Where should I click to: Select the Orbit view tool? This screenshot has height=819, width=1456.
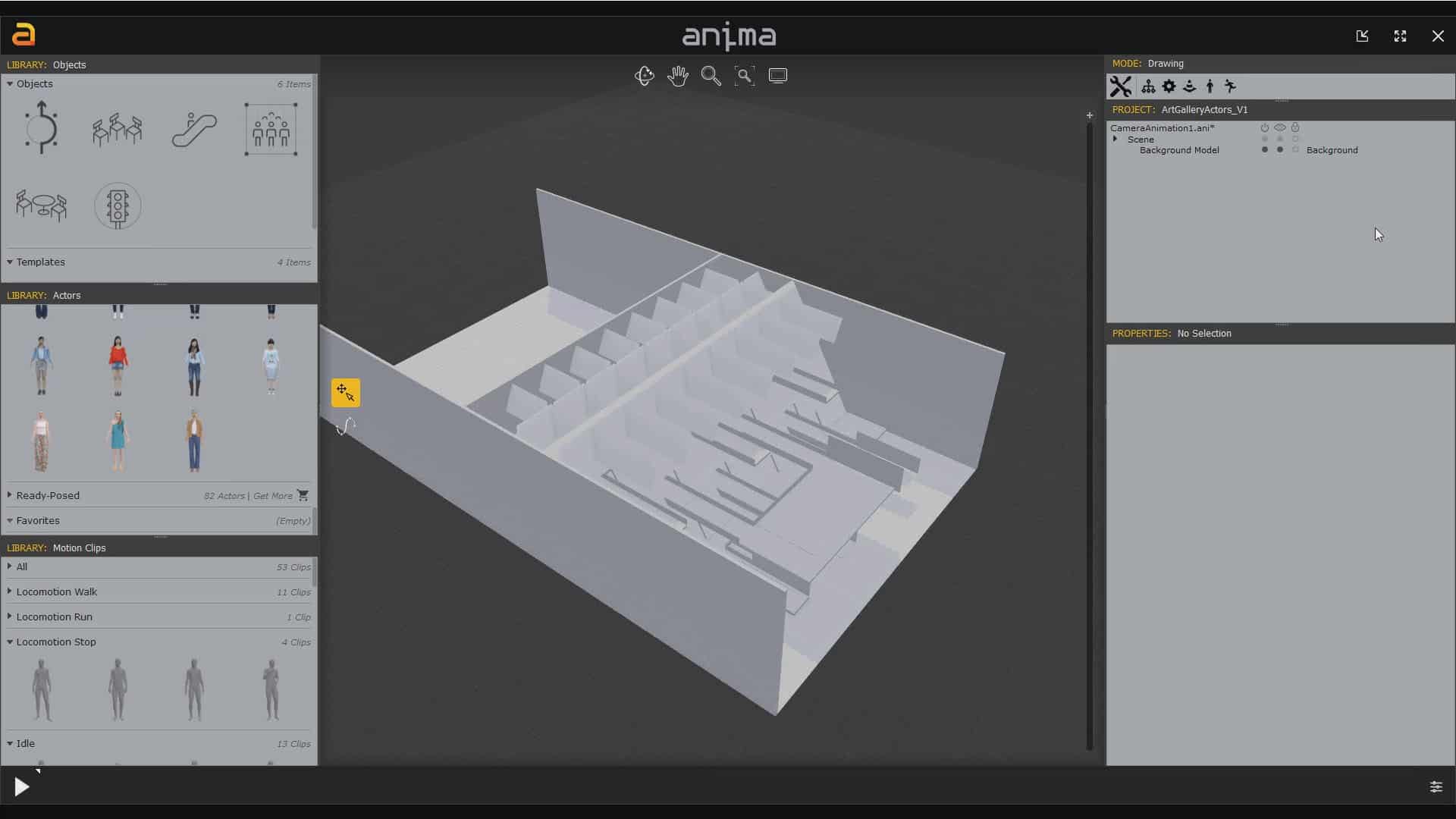point(644,76)
